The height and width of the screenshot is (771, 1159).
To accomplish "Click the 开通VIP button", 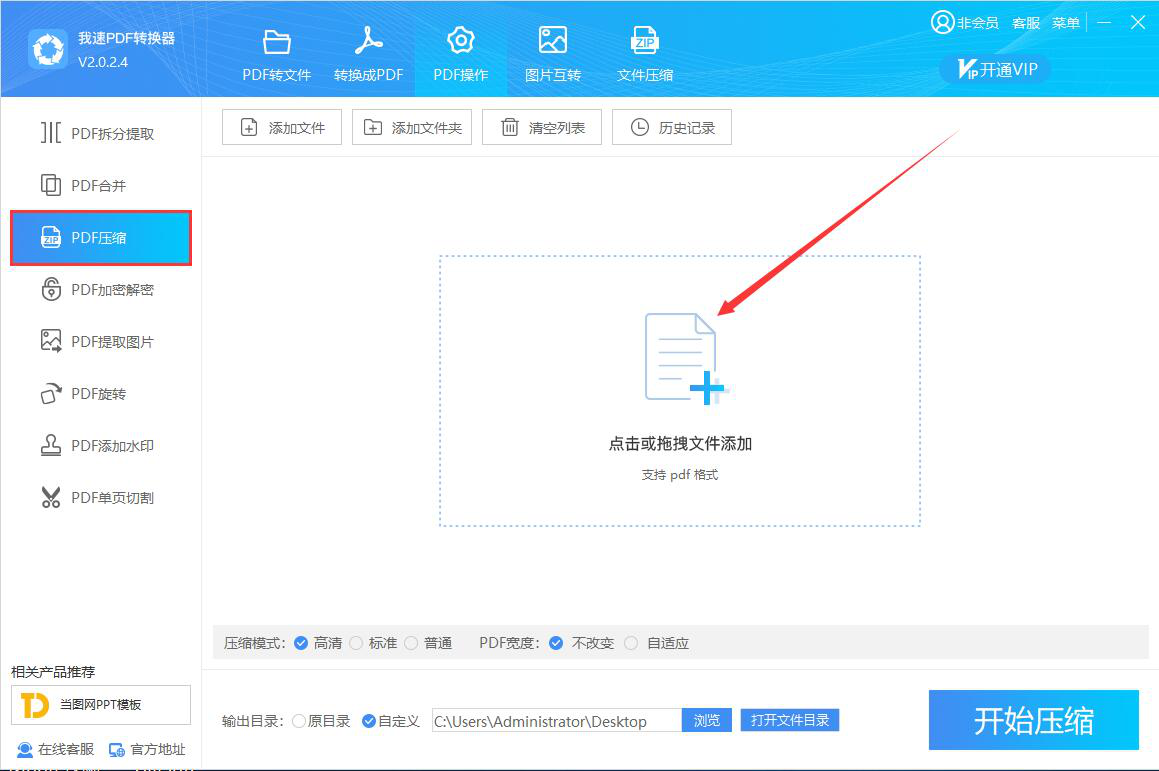I will click(x=995, y=69).
